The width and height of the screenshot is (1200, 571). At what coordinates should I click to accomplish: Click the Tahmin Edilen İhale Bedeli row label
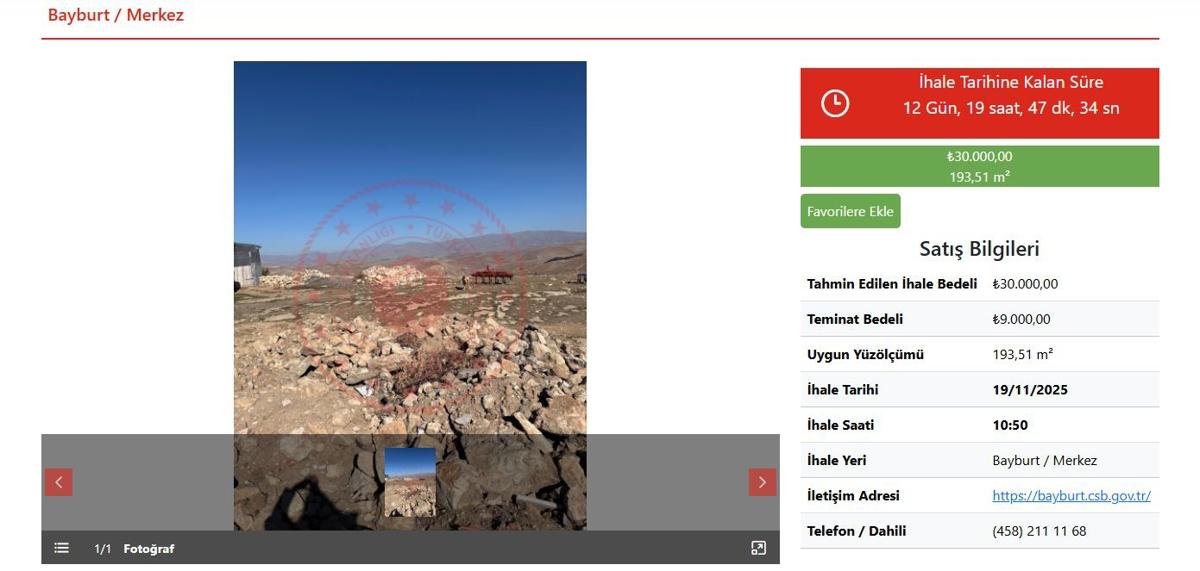pyautogui.click(x=892, y=284)
